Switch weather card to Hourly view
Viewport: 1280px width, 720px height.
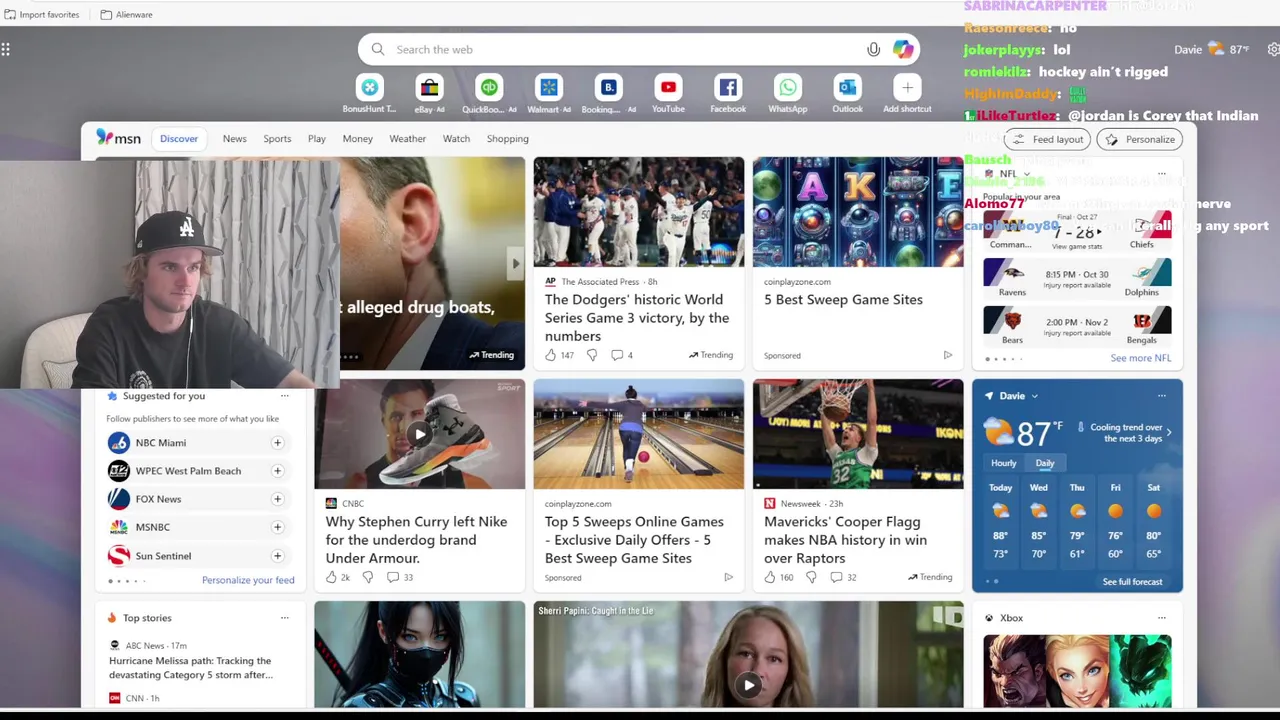(1003, 463)
